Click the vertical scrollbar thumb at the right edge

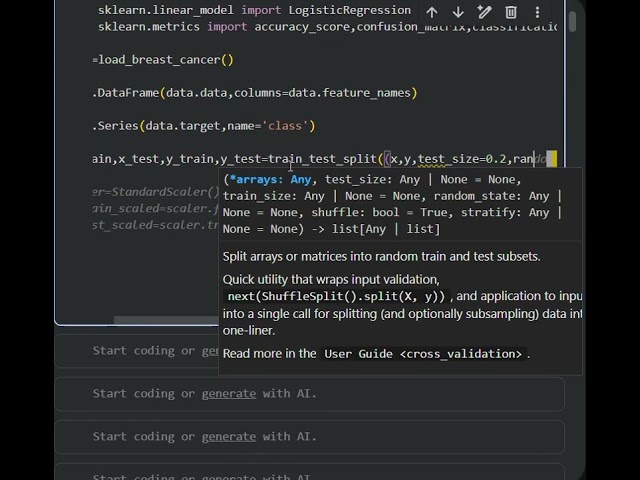point(572,21)
